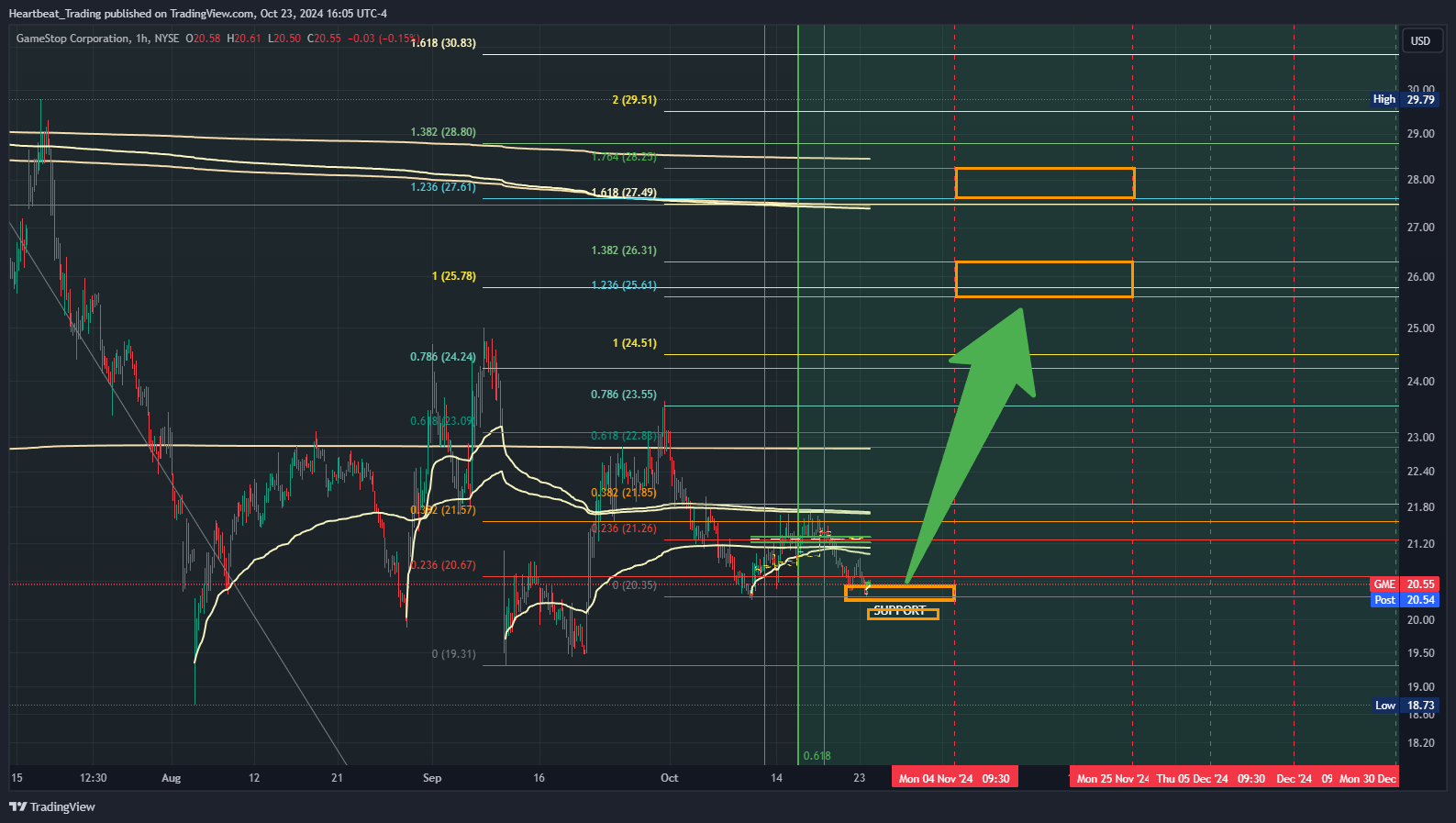
Task: Click the 0.382 (21.85) Fibonacci label
Action: click(x=624, y=493)
